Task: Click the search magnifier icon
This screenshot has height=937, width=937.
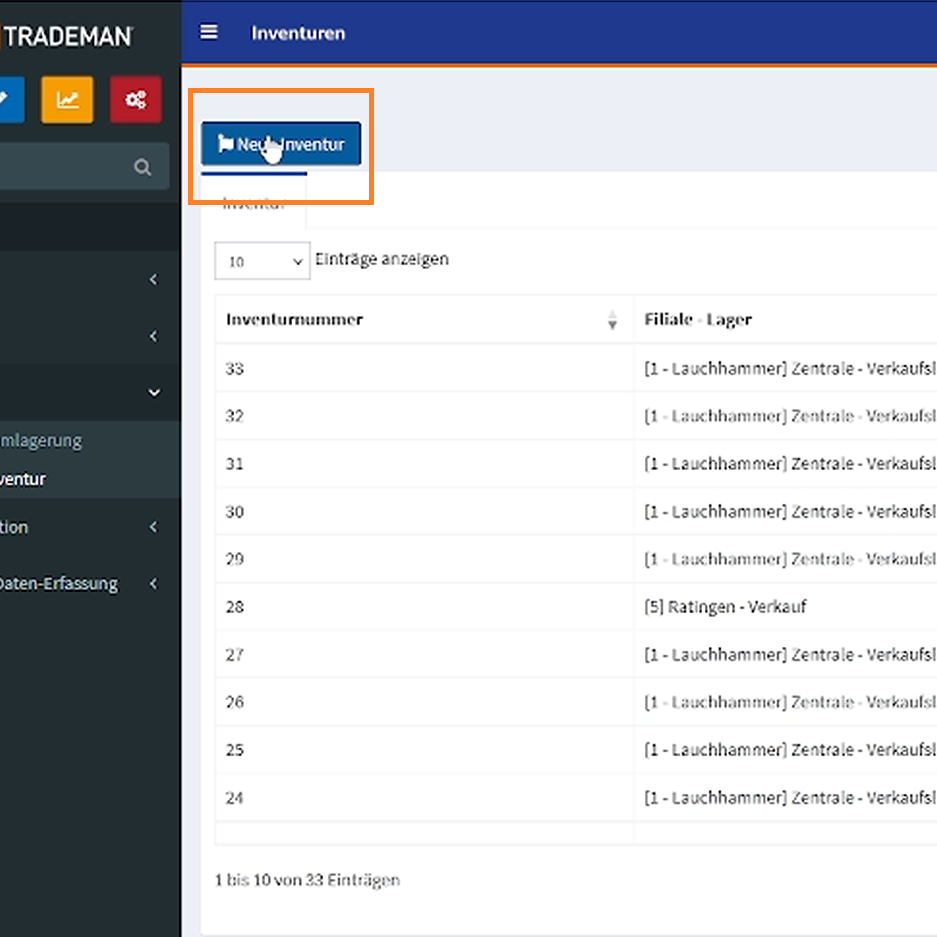Action: pyautogui.click(x=145, y=166)
